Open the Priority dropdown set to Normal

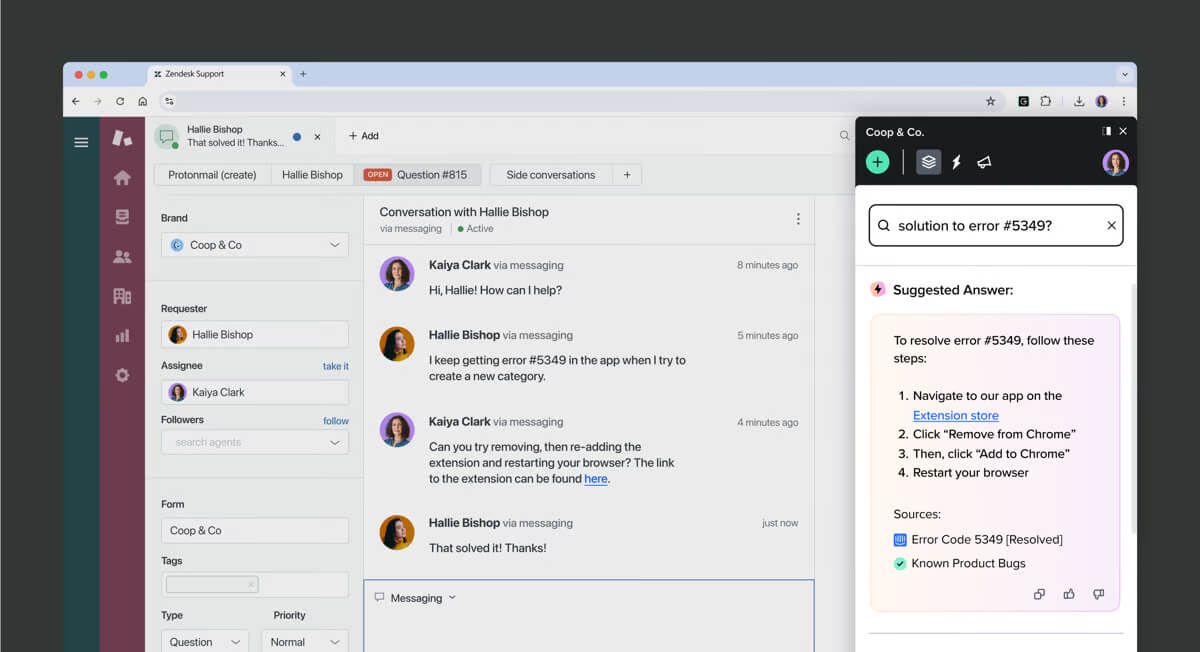pyautogui.click(x=305, y=642)
